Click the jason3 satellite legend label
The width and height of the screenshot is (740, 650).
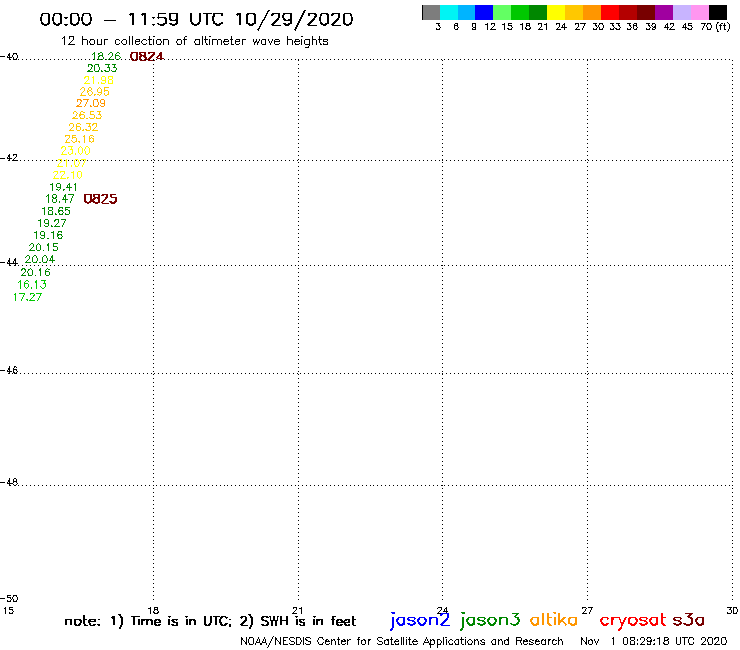pos(490,620)
